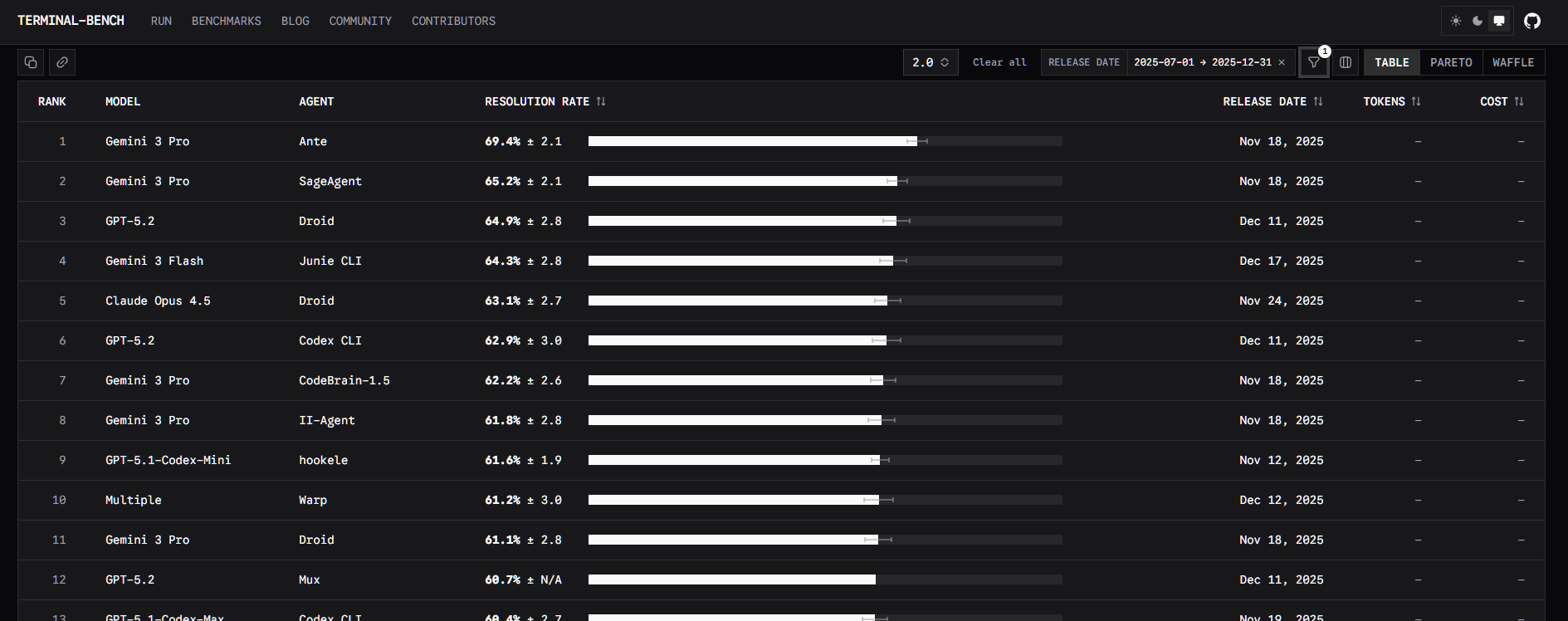1568x621 pixels.
Task: Switch to the Waffle view tab
Action: pos(1513,62)
